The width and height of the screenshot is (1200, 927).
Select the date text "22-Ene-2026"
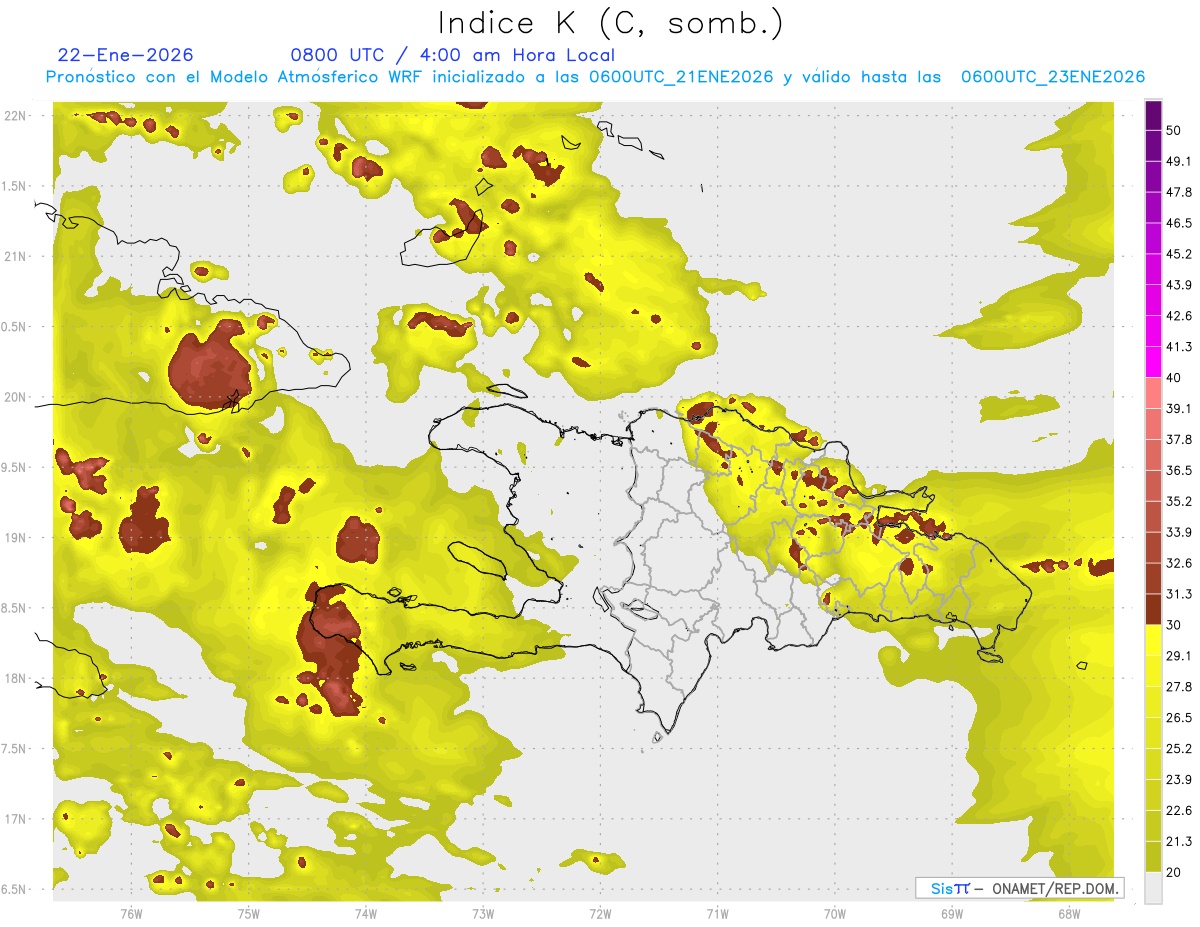click(126, 55)
